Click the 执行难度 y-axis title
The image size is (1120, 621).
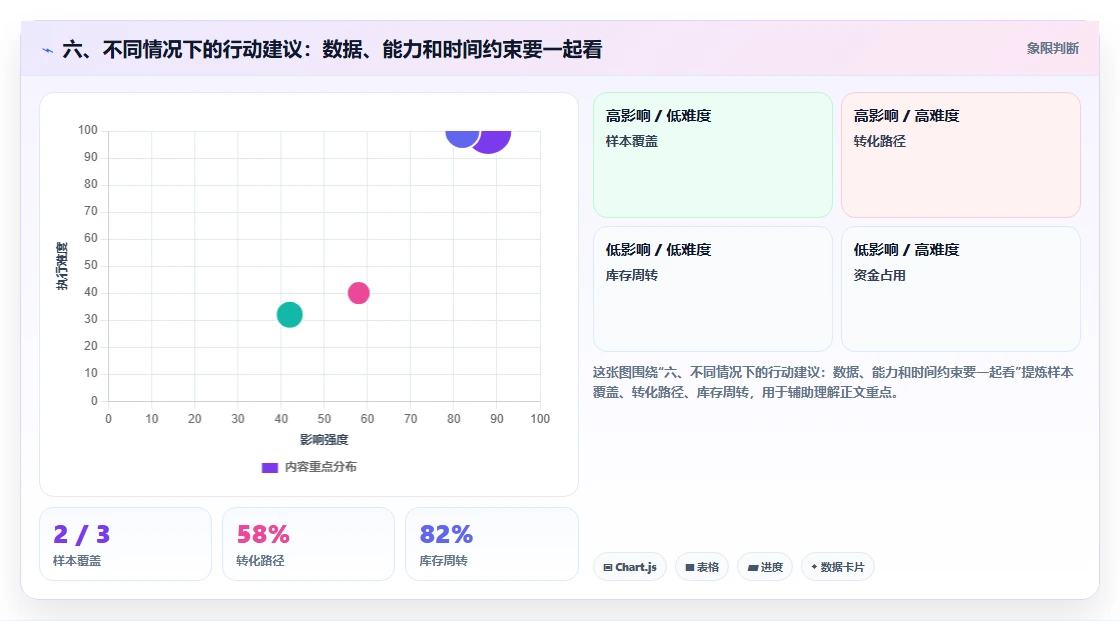(62, 266)
